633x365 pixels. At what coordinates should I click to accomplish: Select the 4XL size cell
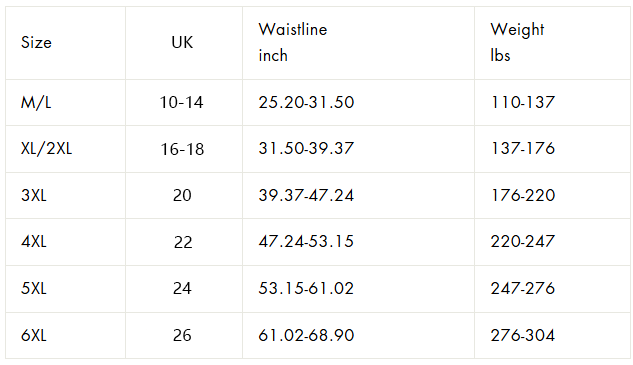[65, 242]
